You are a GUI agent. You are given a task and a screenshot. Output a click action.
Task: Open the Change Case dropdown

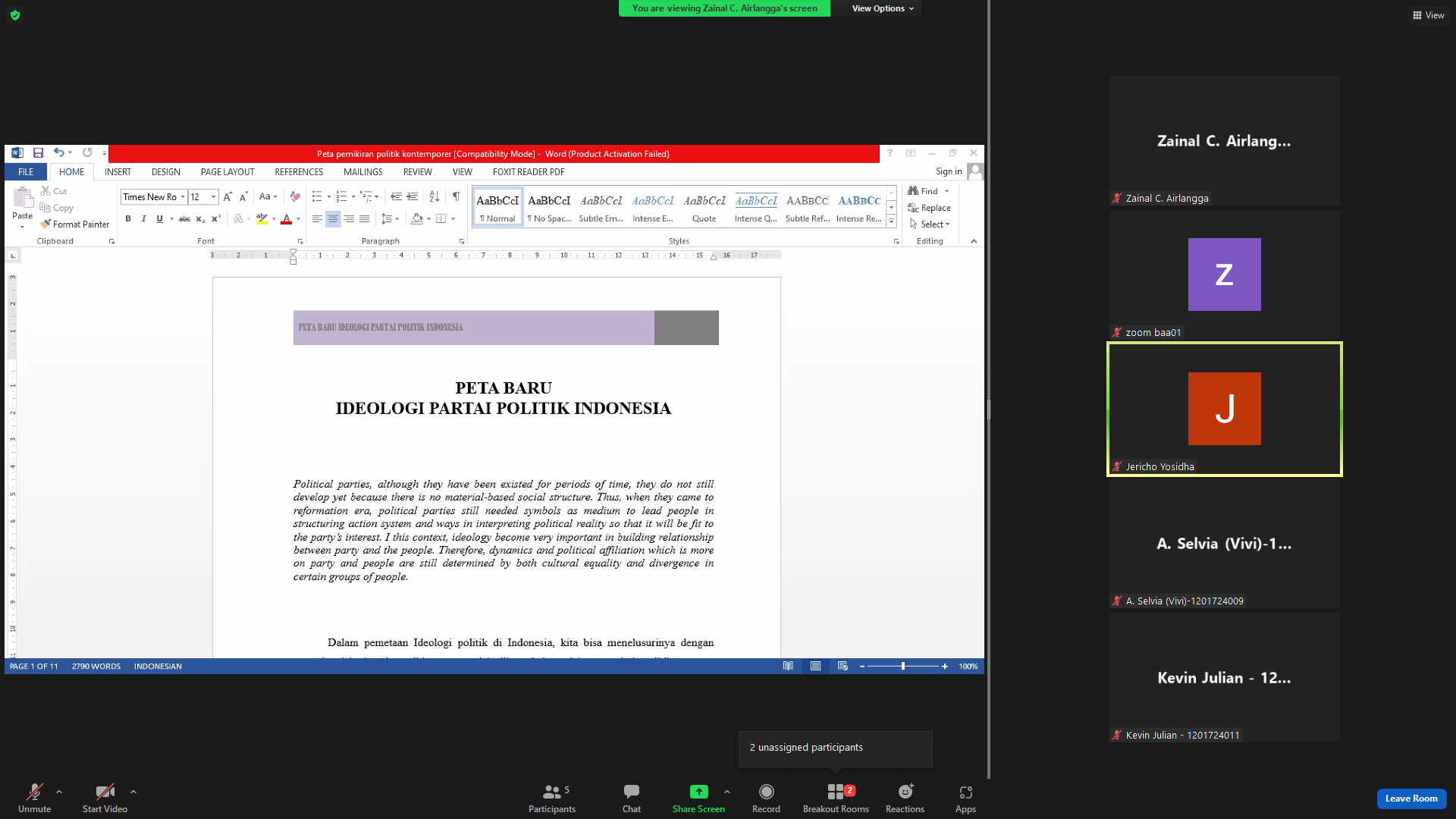click(268, 197)
